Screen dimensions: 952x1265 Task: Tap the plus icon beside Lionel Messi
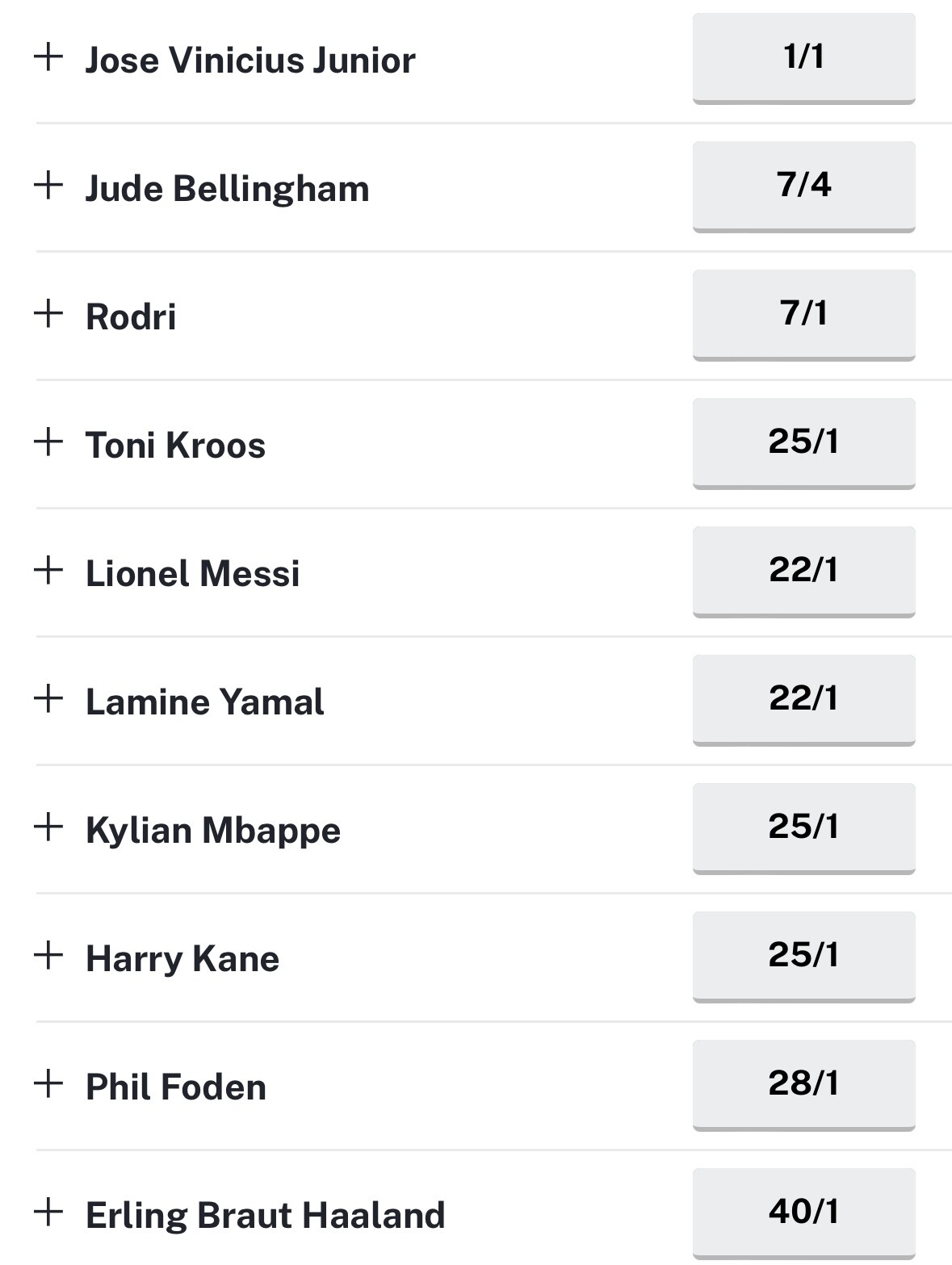(48, 571)
